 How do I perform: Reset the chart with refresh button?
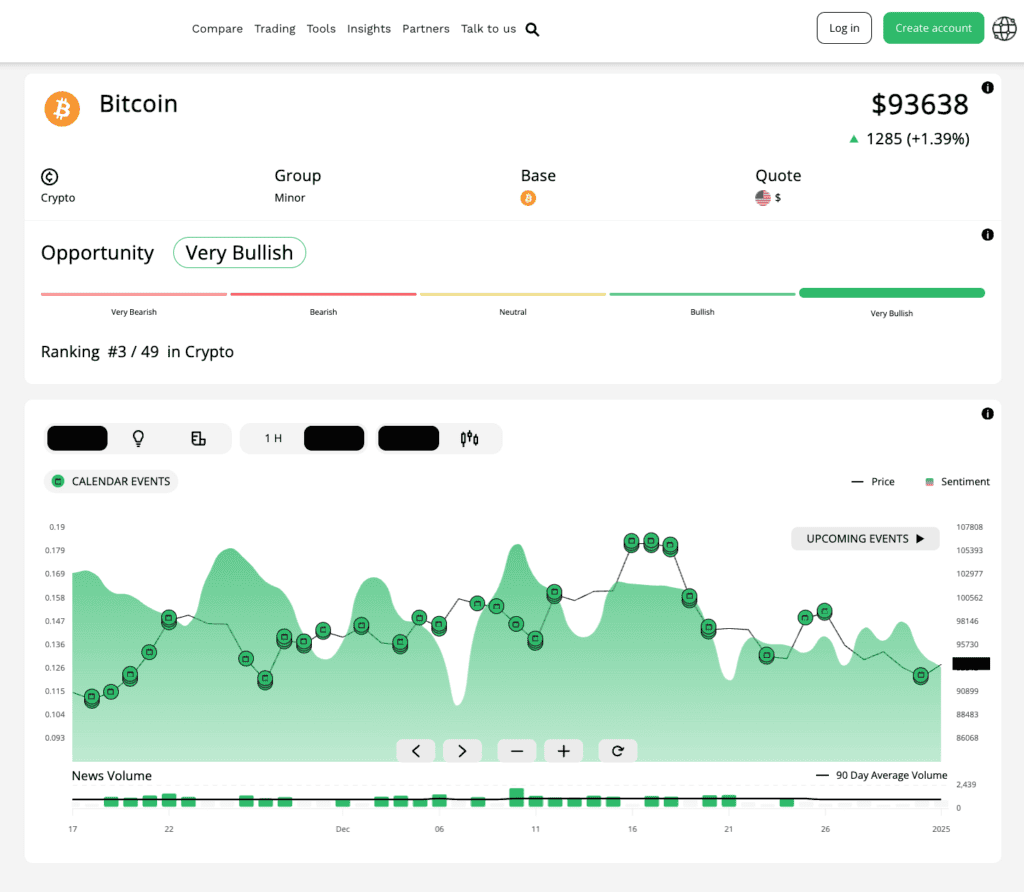(x=617, y=751)
